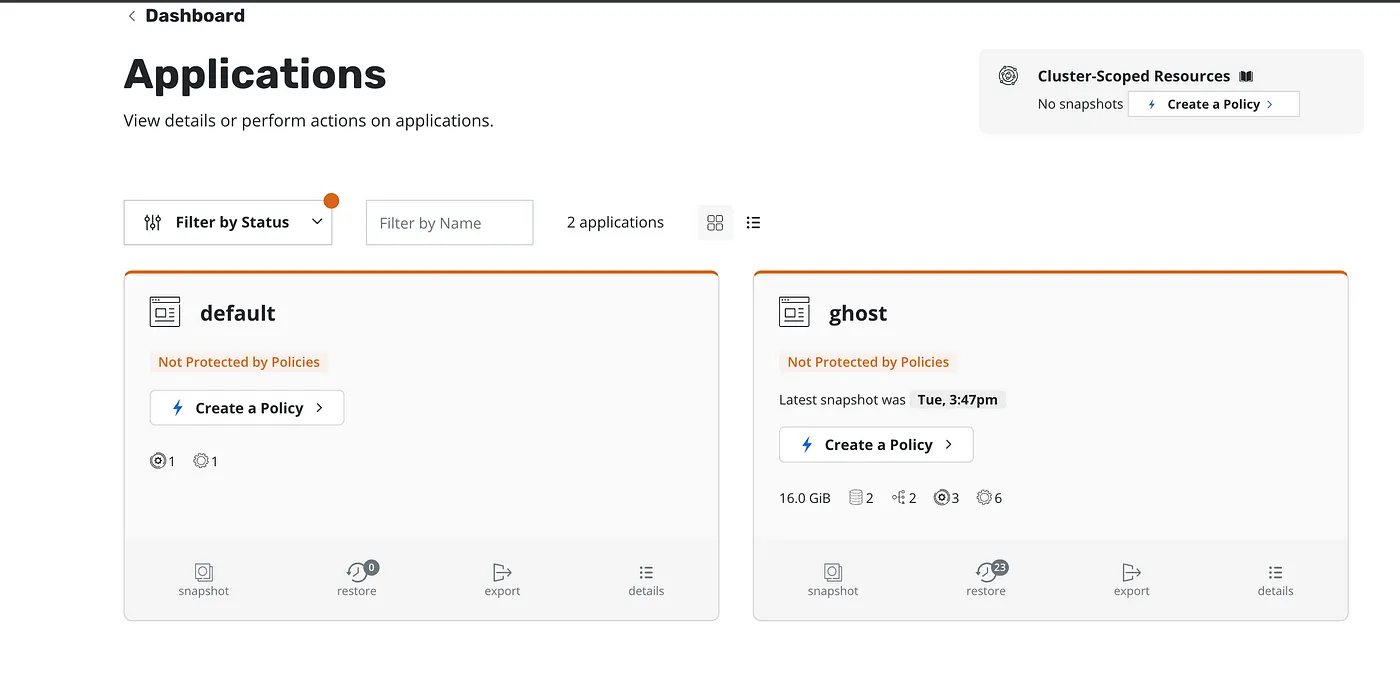Open details of default application
The width and height of the screenshot is (1400, 699).
(x=646, y=573)
